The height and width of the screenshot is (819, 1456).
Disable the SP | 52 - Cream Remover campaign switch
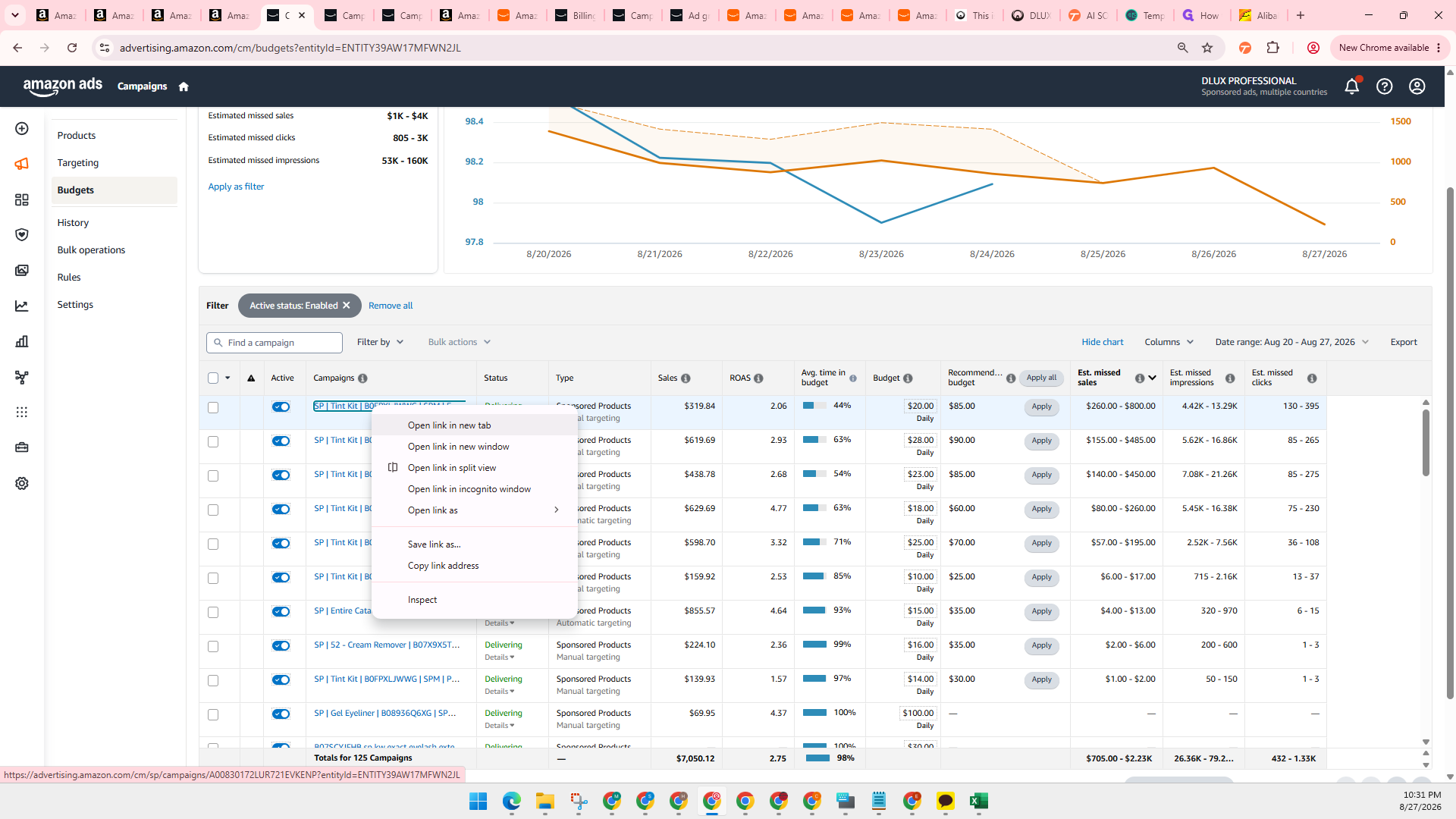(x=281, y=646)
